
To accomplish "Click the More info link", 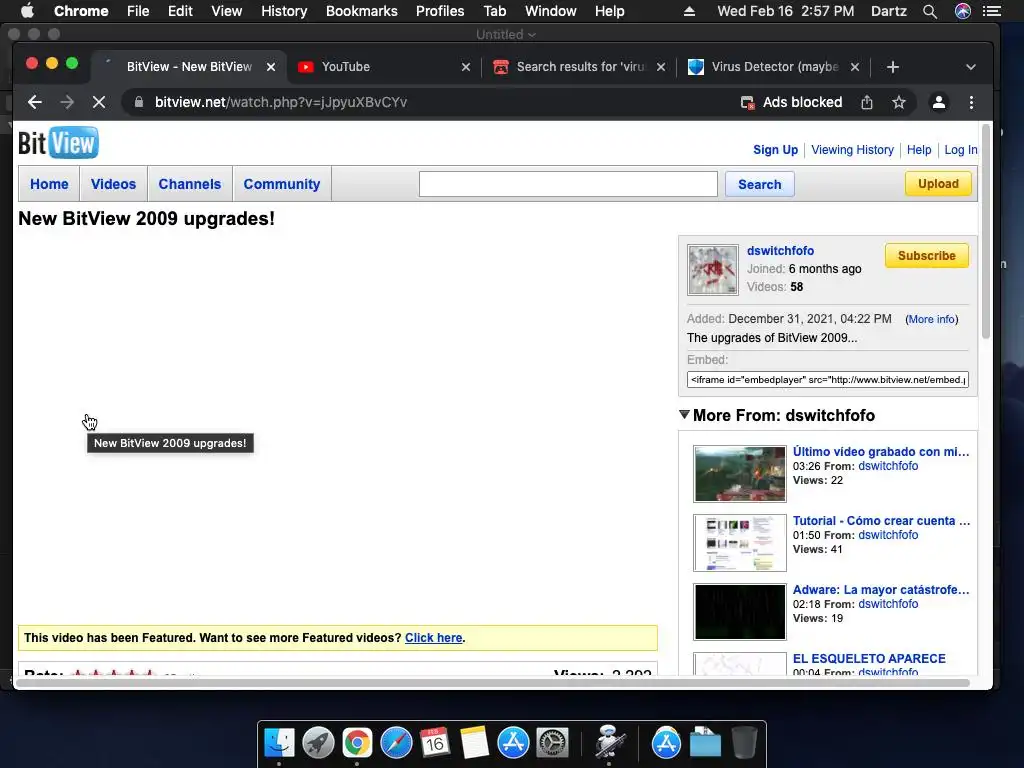I will pos(931,319).
